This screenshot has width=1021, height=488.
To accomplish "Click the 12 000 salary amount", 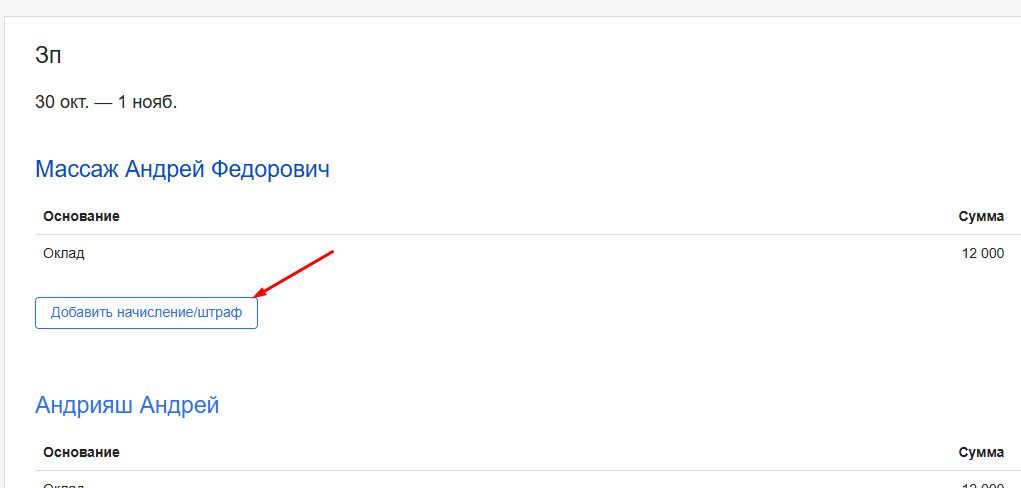I will [x=982, y=254].
